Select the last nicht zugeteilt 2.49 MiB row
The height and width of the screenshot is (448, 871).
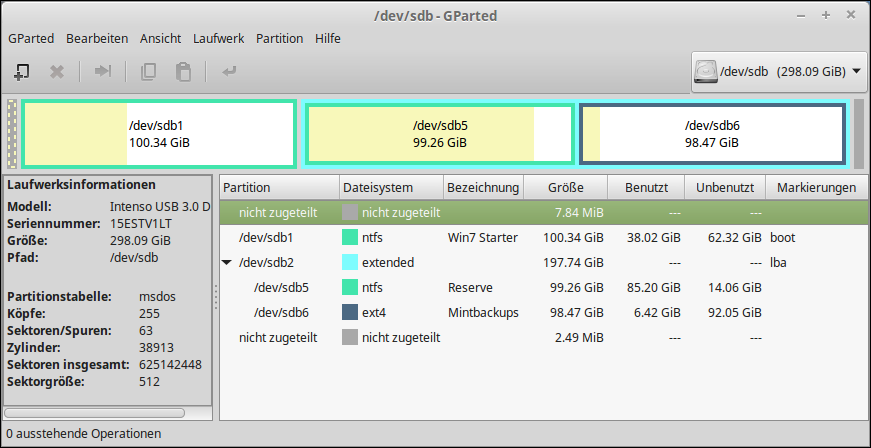click(544, 338)
